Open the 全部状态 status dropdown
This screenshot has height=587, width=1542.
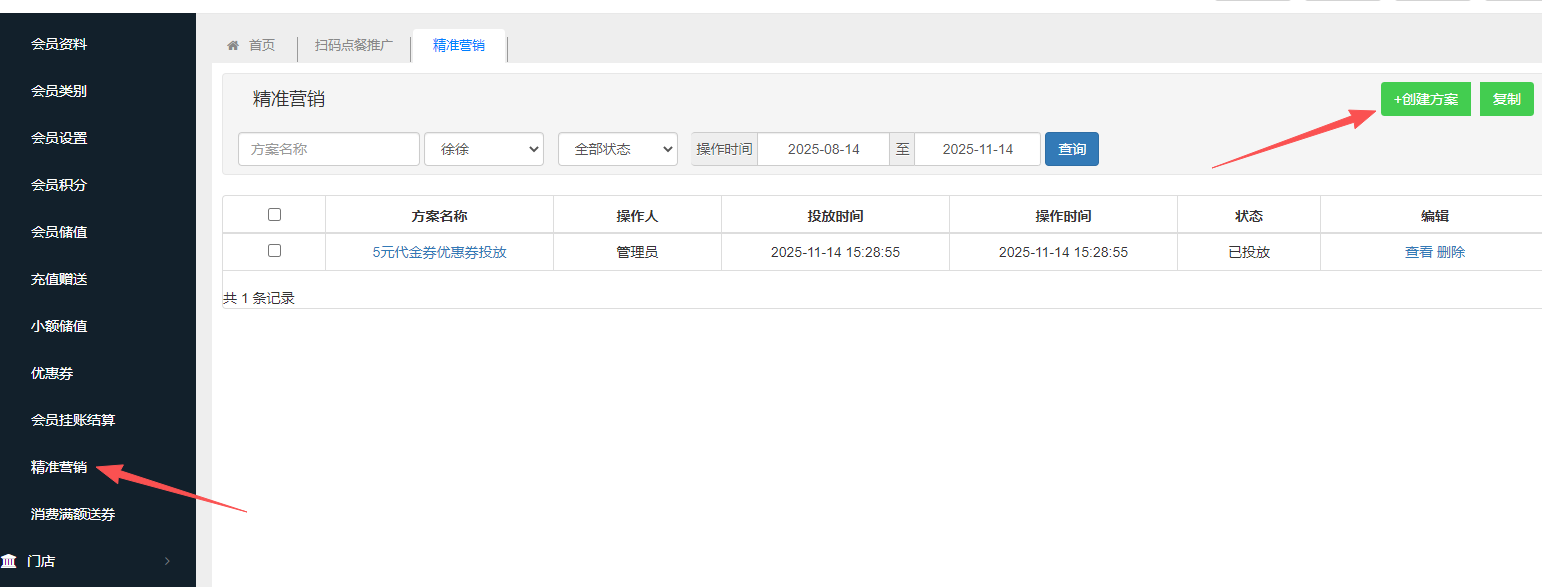click(x=617, y=149)
